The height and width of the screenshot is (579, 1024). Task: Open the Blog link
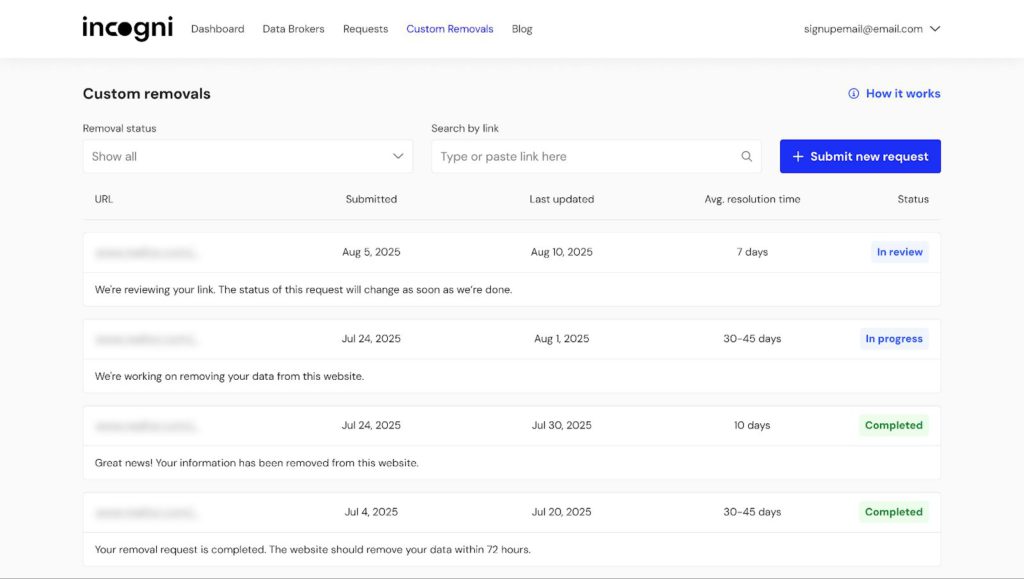[522, 29]
